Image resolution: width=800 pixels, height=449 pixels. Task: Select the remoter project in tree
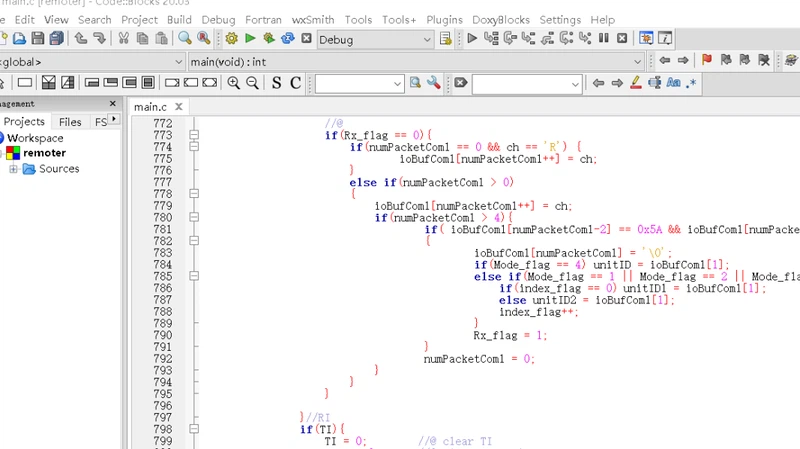point(44,153)
